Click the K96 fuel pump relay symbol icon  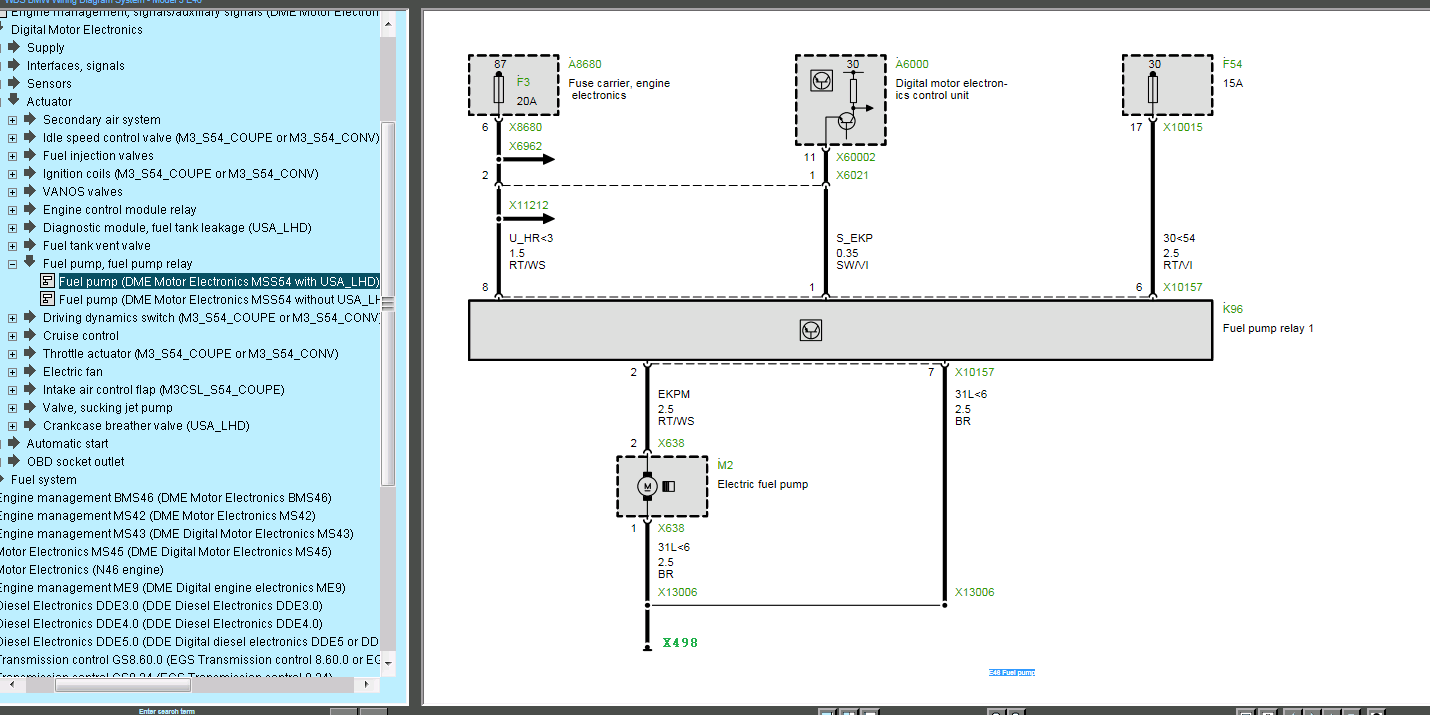[x=811, y=330]
